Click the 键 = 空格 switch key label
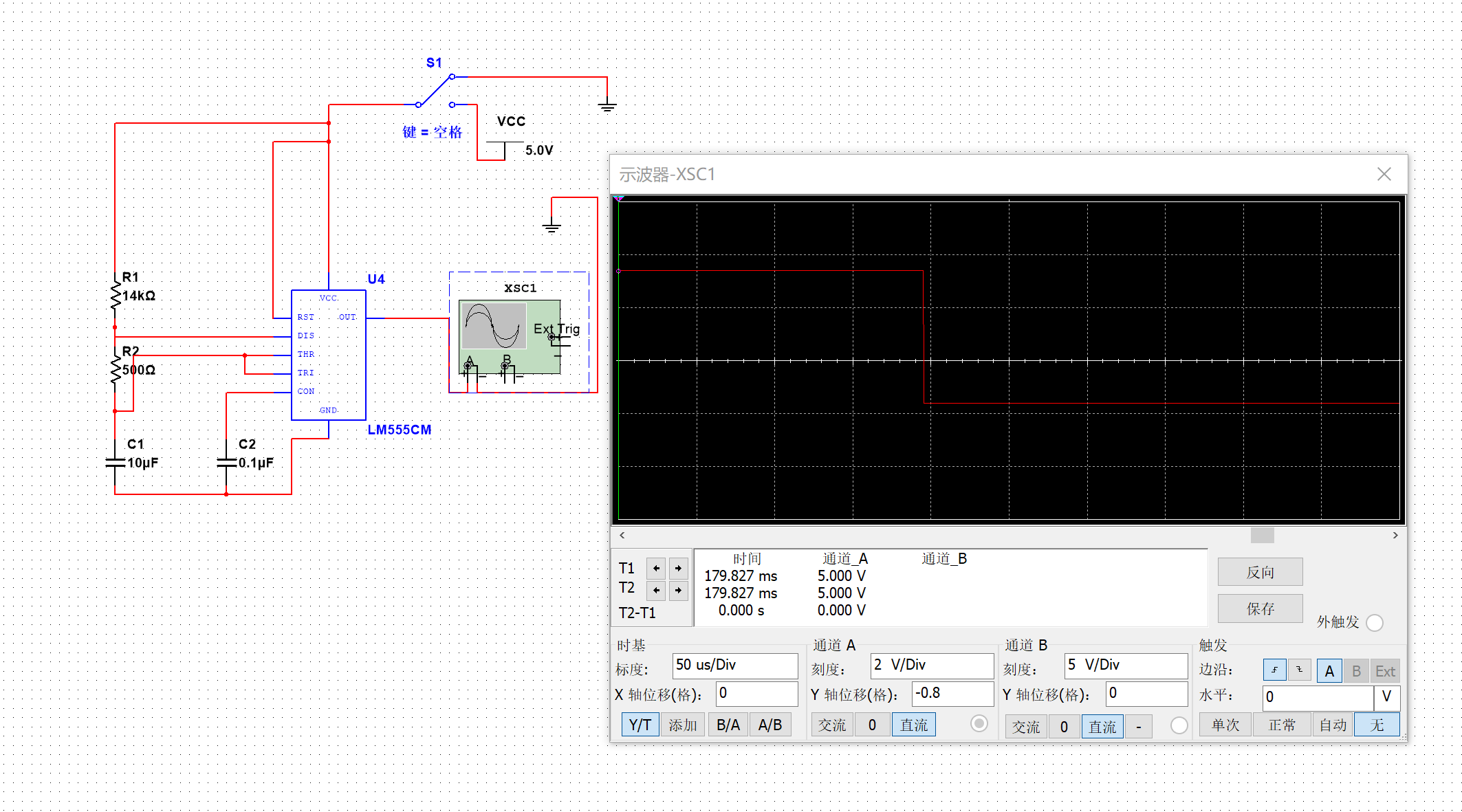Viewport: 1462px width, 812px height. pos(433,132)
